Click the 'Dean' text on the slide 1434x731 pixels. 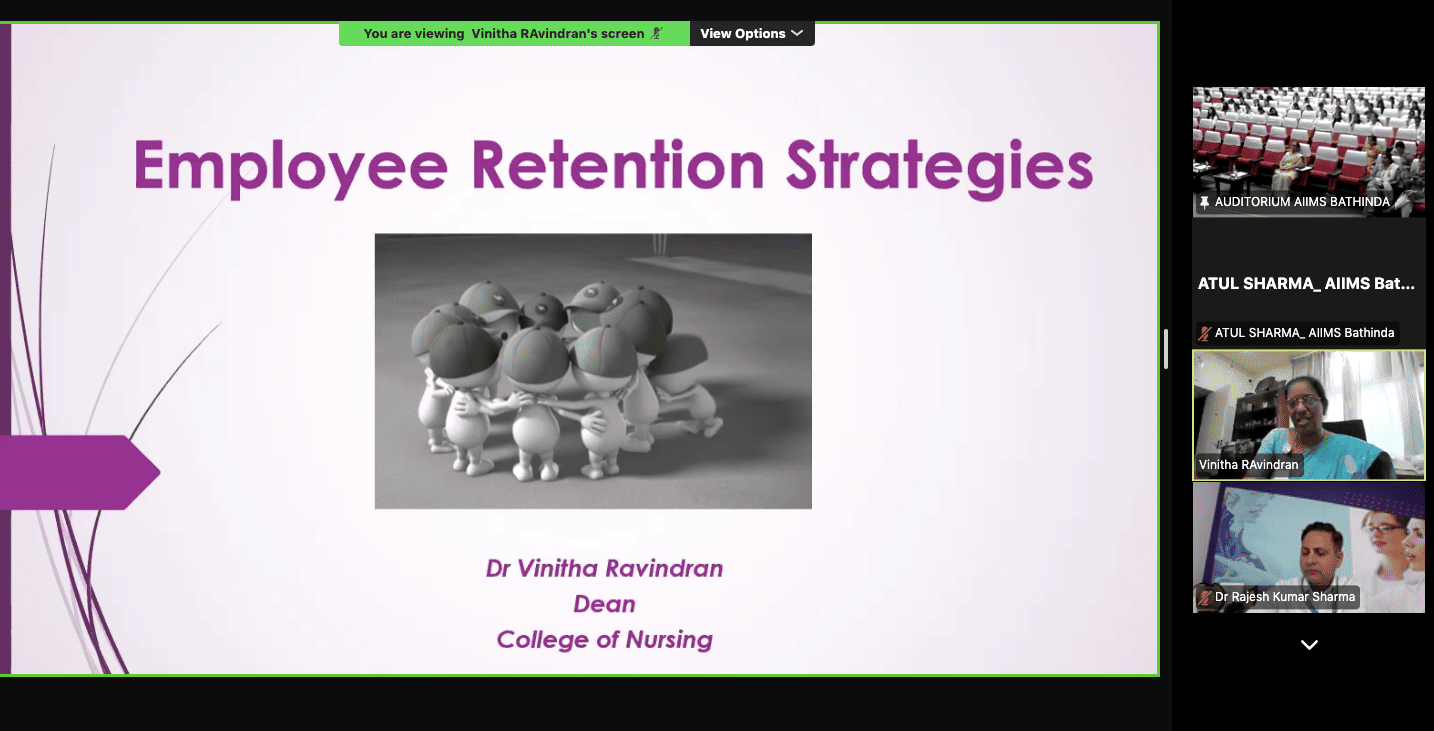[x=604, y=604]
